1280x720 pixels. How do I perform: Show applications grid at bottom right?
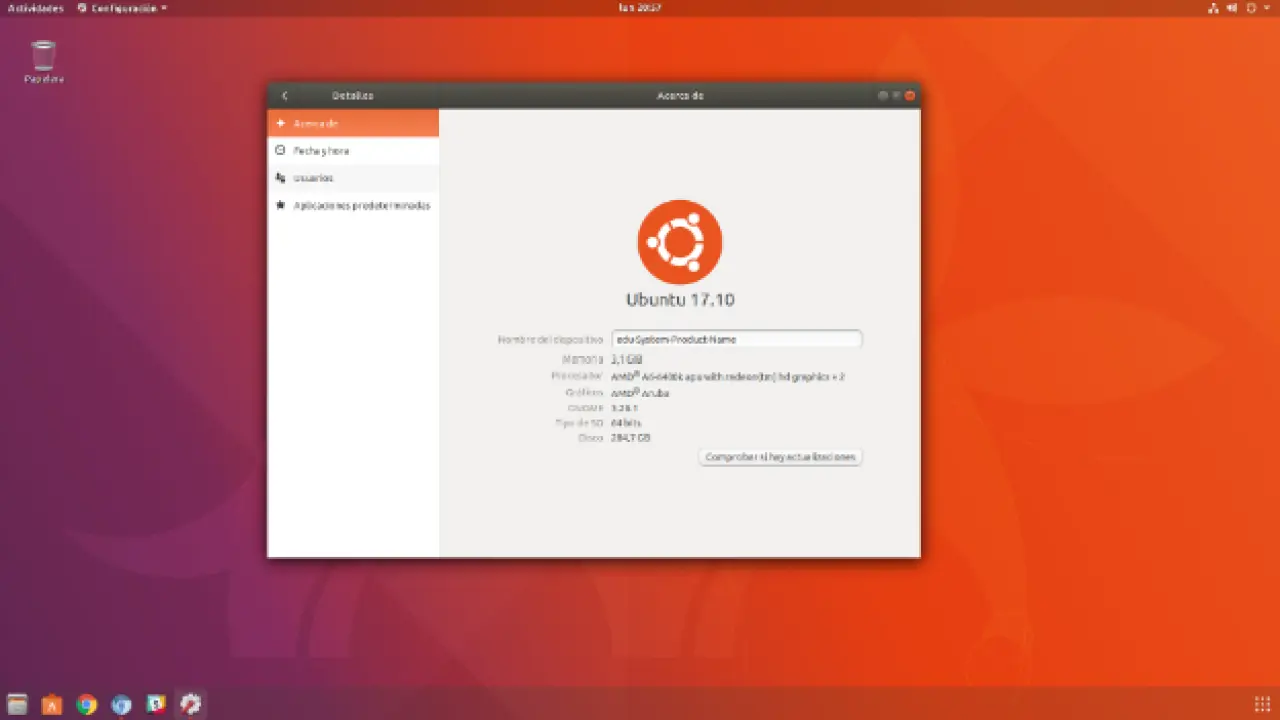coord(1262,704)
